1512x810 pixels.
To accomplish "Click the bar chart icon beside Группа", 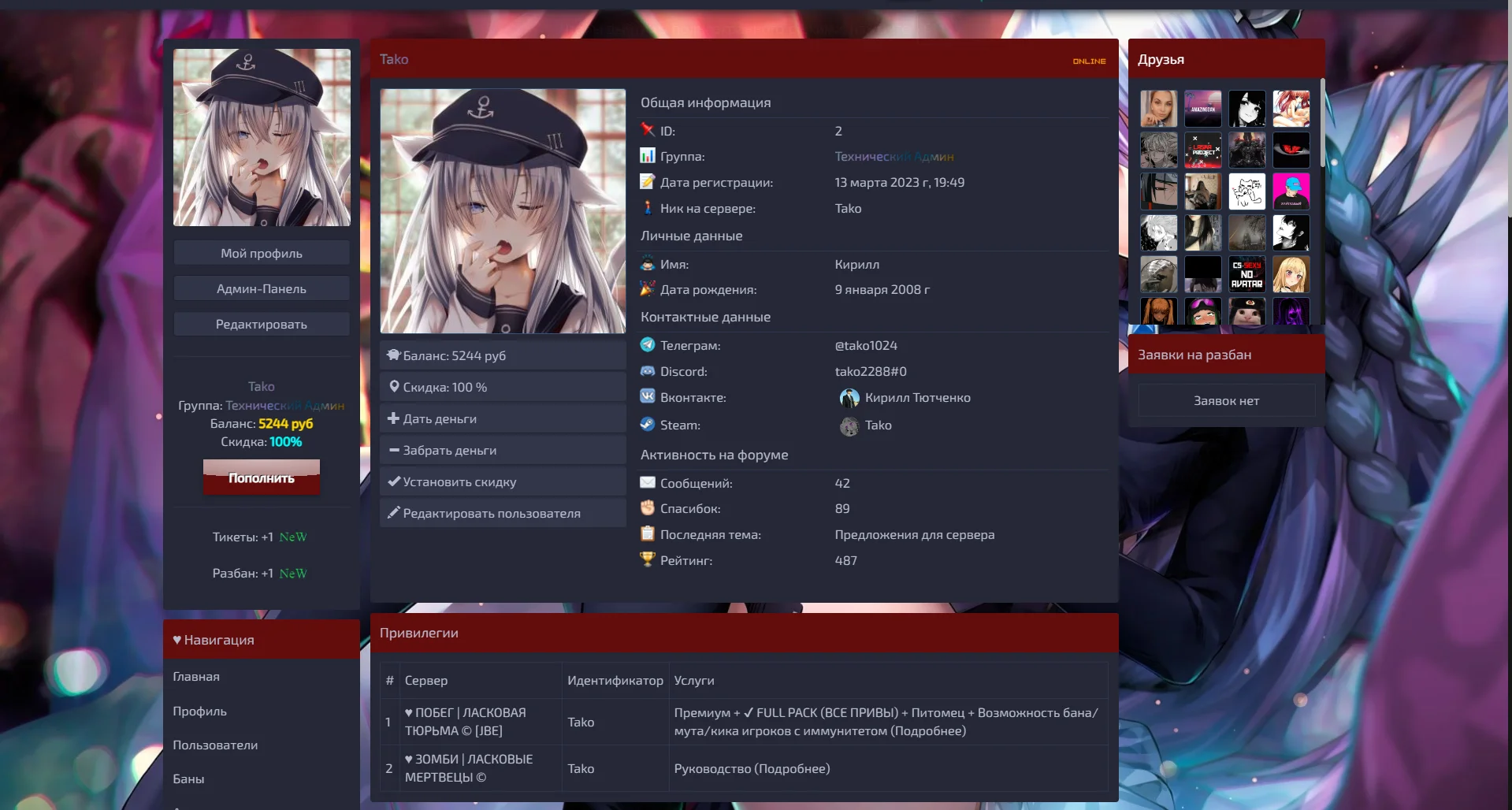I will coord(648,156).
